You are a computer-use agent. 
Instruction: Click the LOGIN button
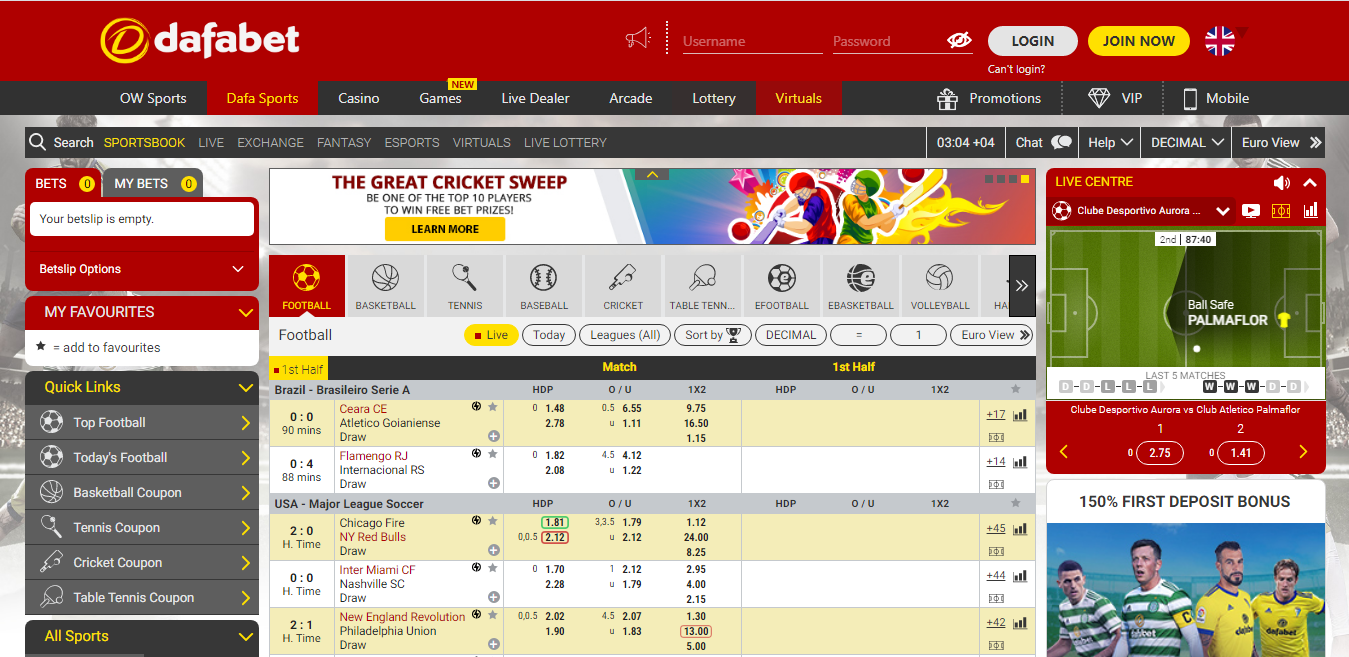coord(1033,41)
